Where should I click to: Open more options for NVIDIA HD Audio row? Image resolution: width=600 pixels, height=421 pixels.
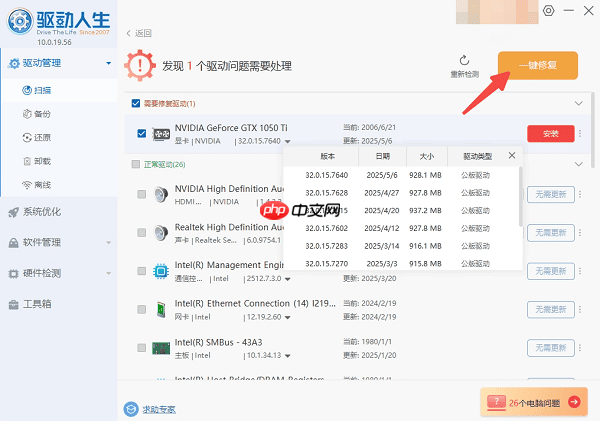pos(580,194)
